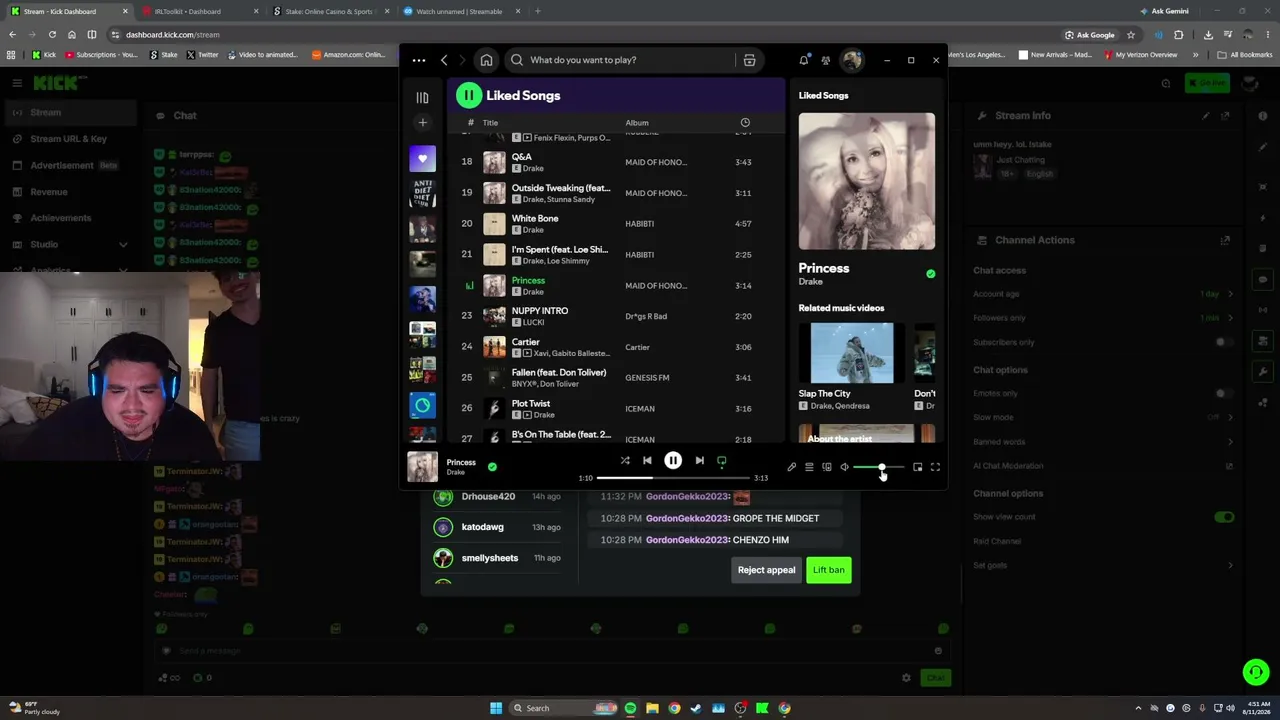Image resolution: width=1280 pixels, height=720 pixels.
Task: Open Windows Start menu
Action: click(x=496, y=708)
